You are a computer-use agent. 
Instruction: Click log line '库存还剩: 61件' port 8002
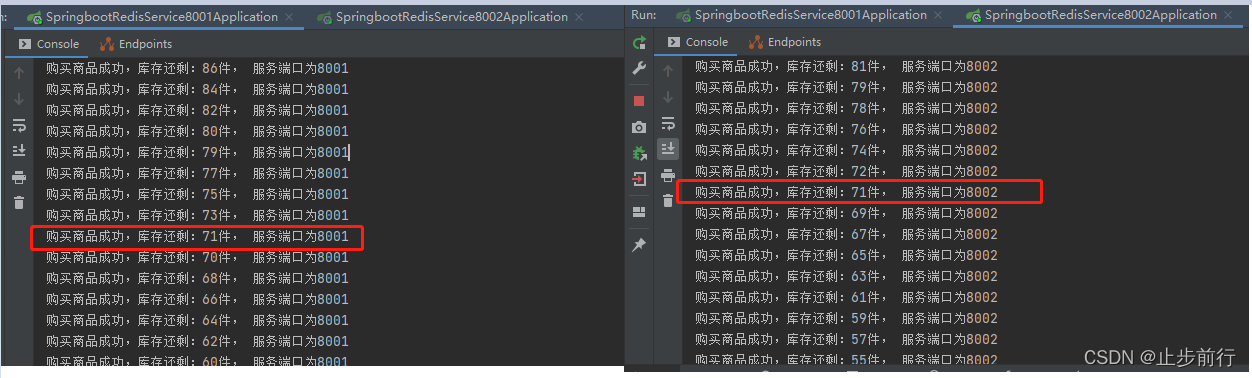click(x=846, y=297)
